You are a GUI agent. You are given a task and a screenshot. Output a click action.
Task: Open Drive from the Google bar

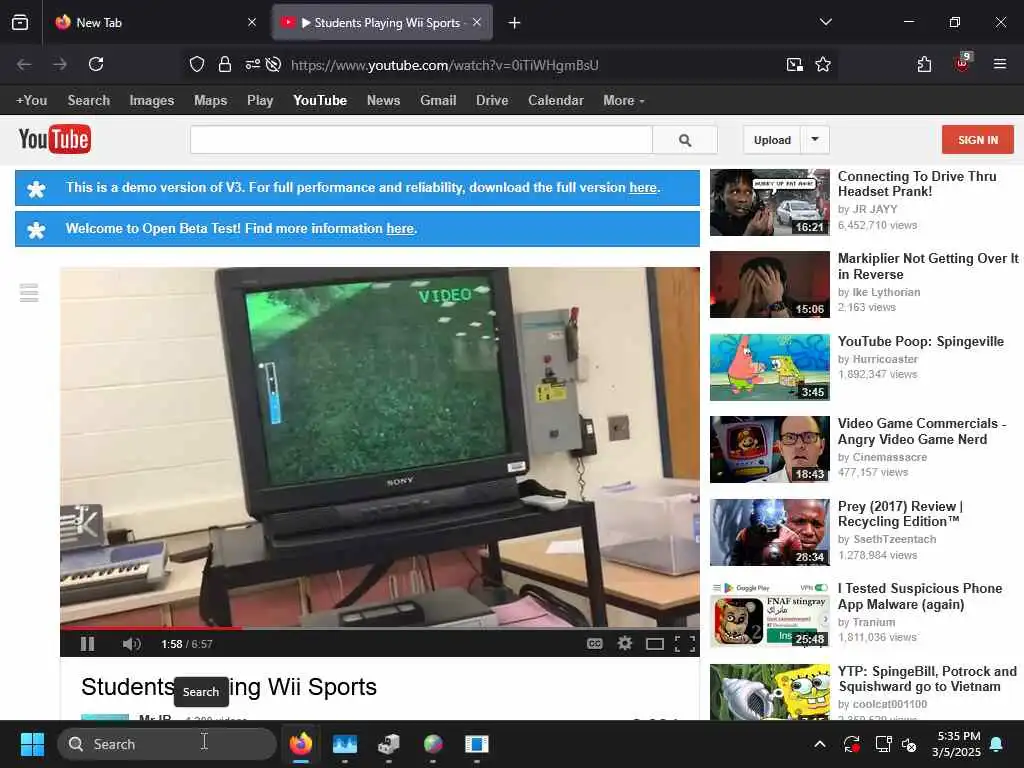pyautogui.click(x=492, y=101)
